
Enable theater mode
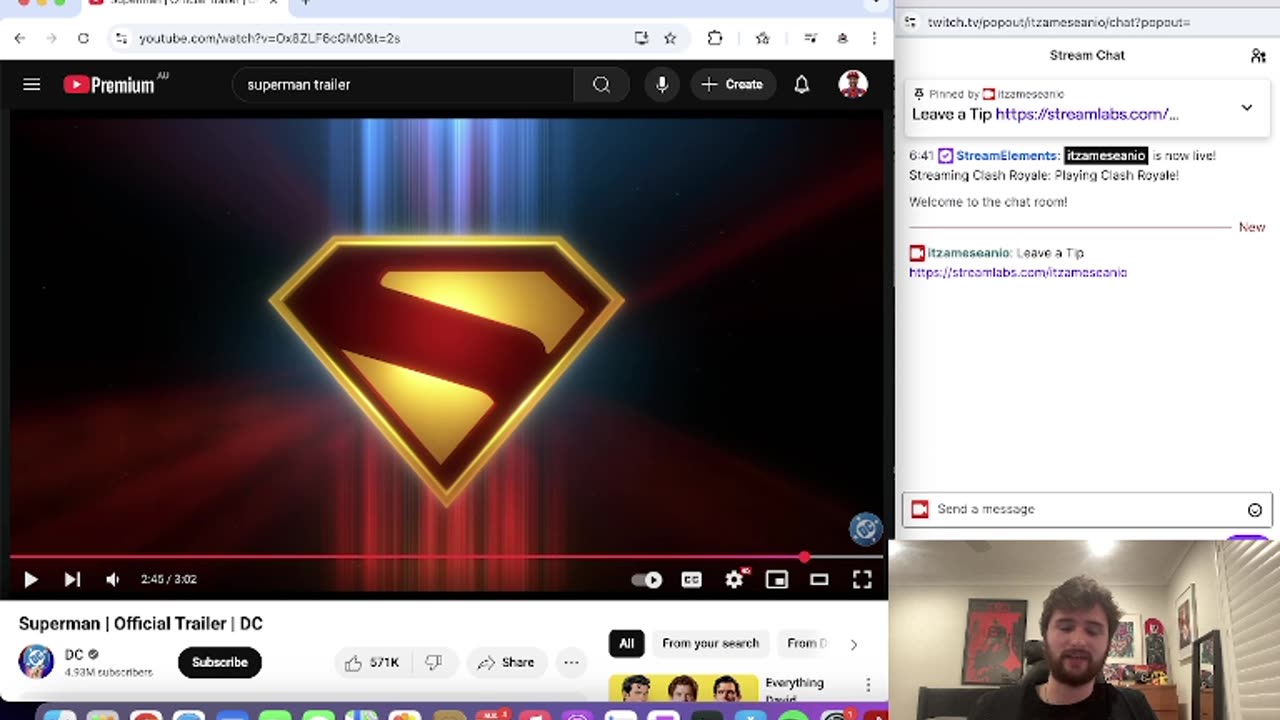click(819, 580)
